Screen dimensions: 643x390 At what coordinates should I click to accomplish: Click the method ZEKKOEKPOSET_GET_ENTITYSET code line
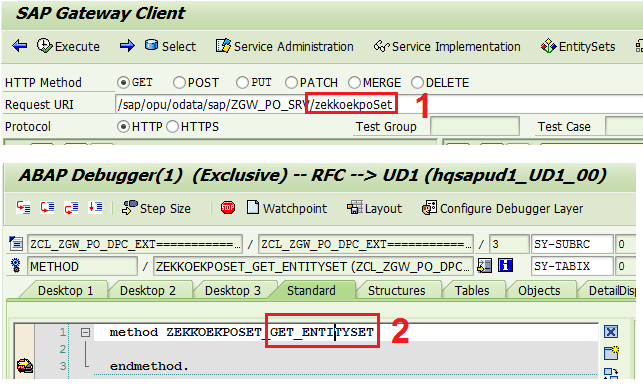242,332
